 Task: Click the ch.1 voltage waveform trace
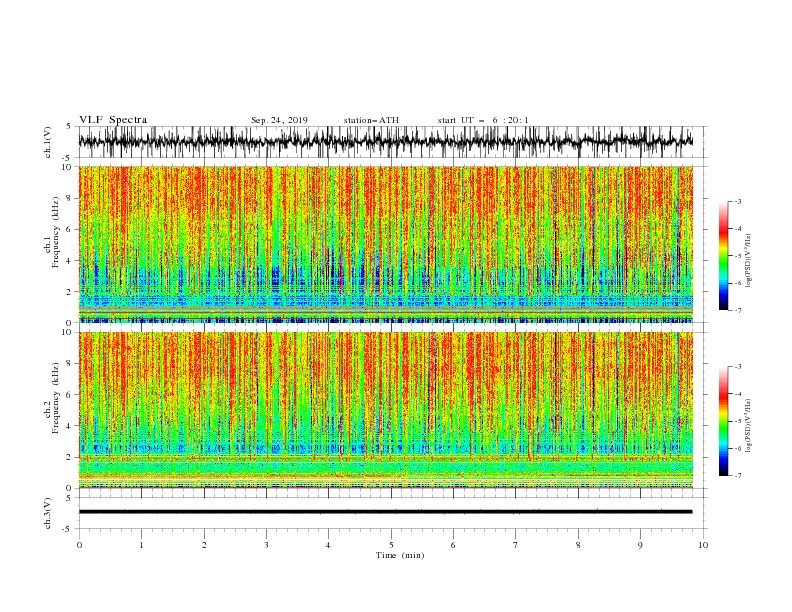(x=386, y=141)
